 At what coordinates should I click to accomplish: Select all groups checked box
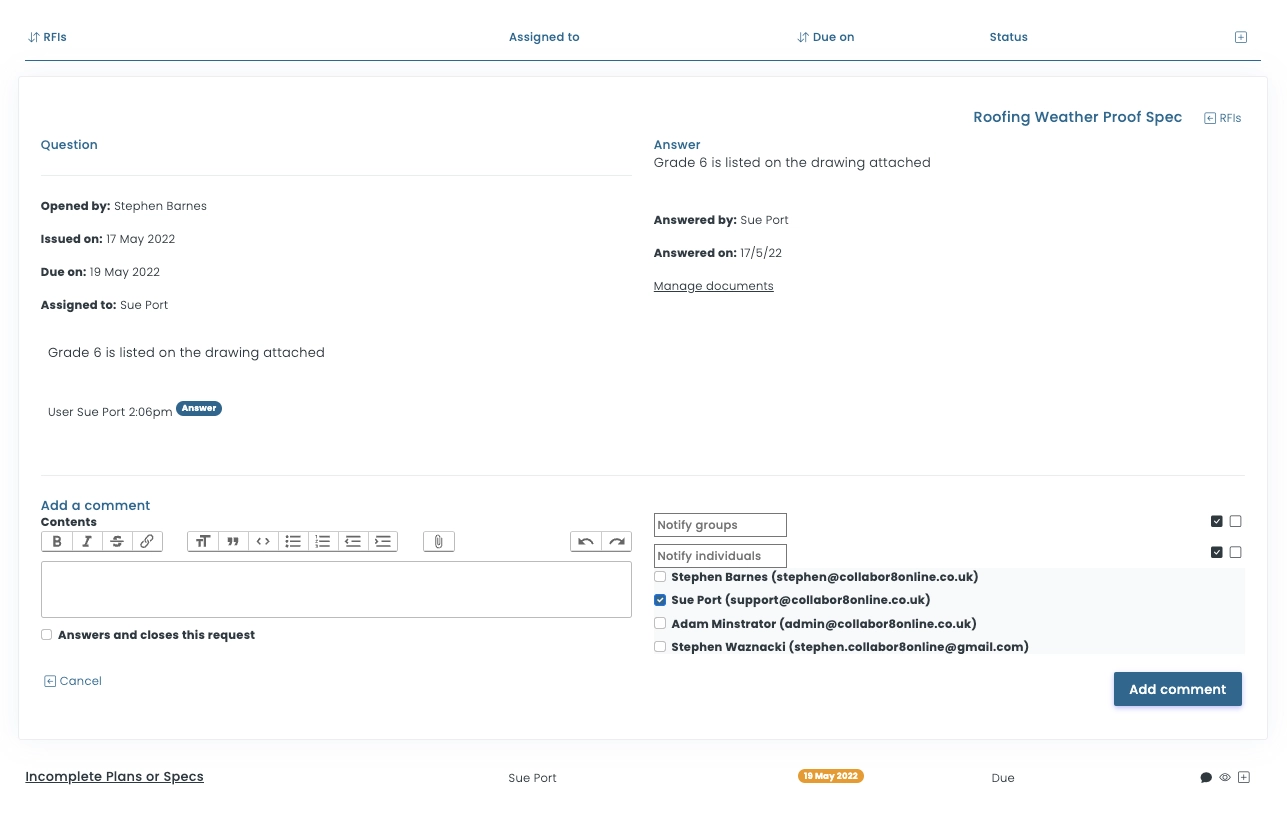coord(1217,521)
